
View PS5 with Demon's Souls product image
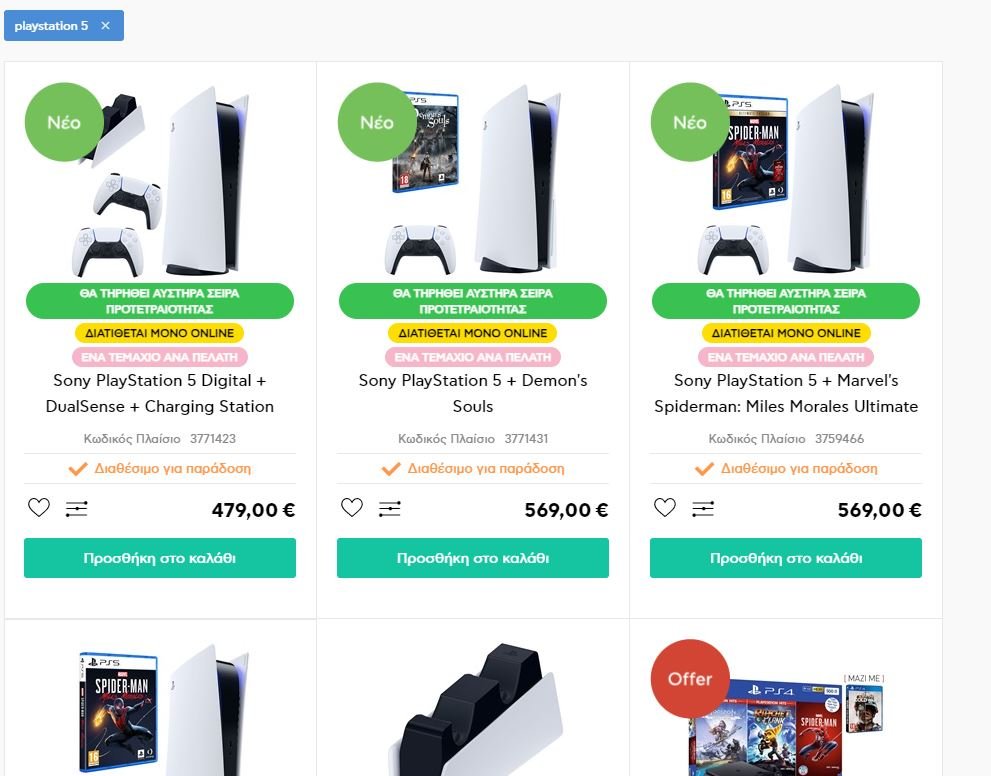pos(473,180)
